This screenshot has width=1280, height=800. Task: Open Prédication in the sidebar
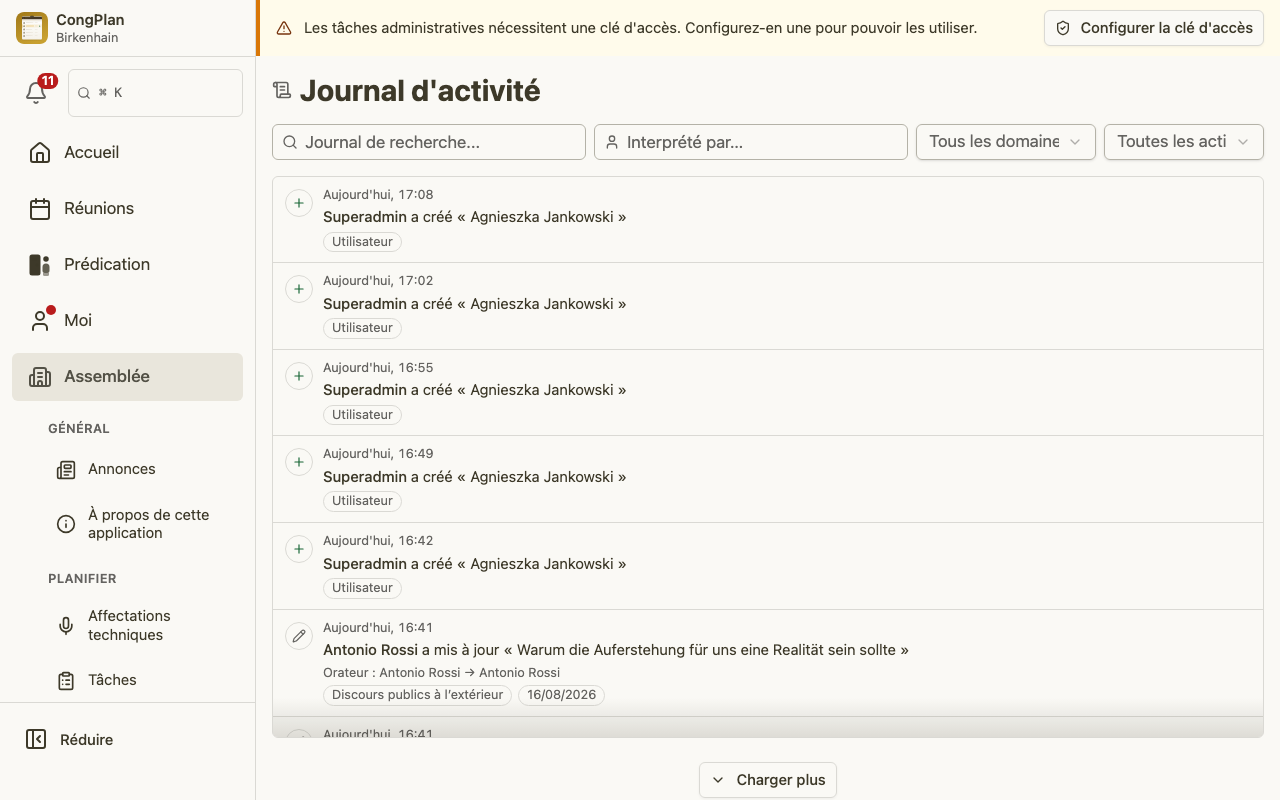point(127,264)
